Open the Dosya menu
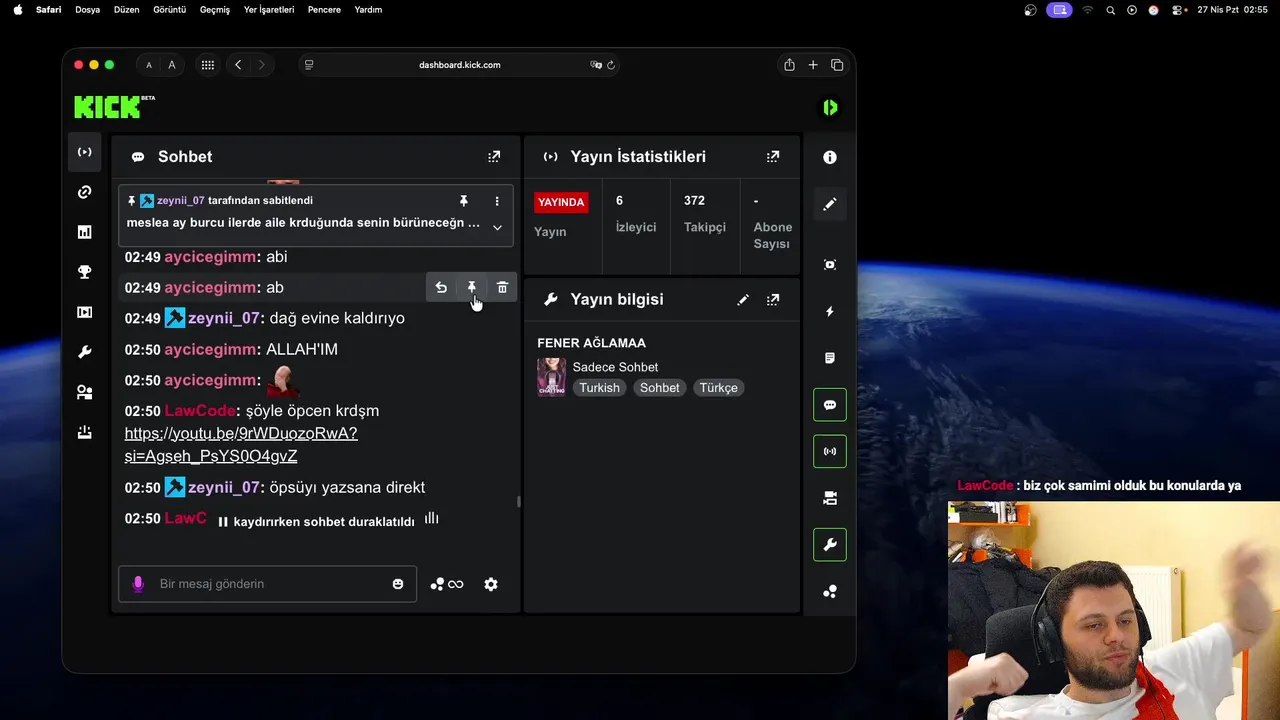This screenshot has width=1280, height=720. tap(88, 10)
